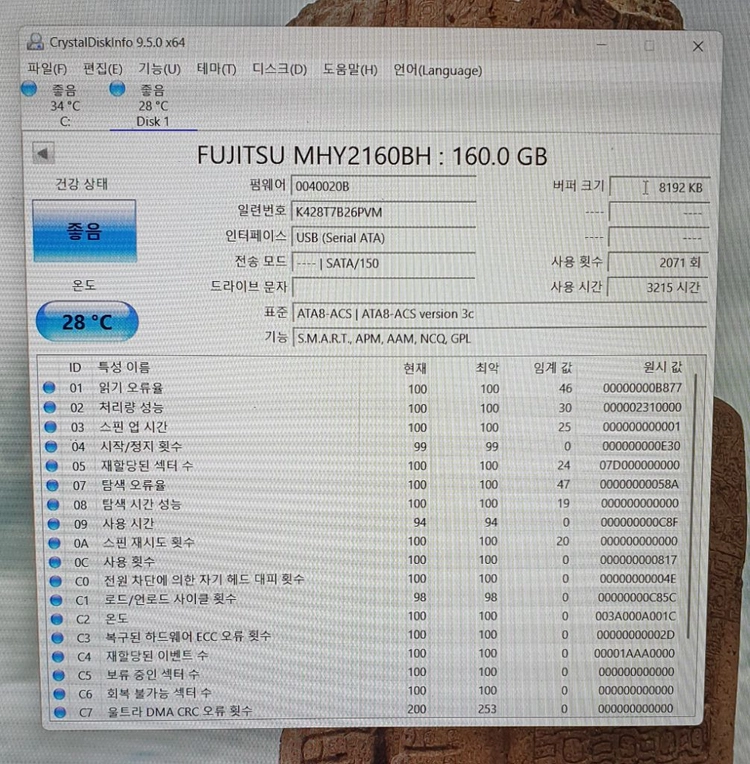Open the 디스크(D) menu
Screen dimensions: 750x764
[x=279, y=69]
